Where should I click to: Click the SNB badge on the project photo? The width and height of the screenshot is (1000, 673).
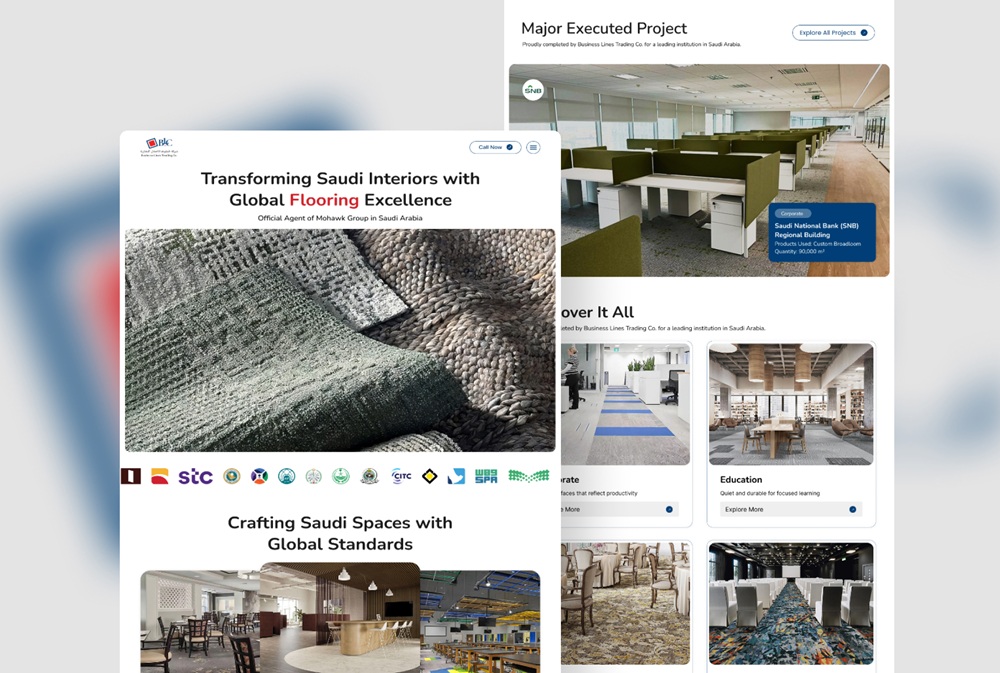[532, 89]
